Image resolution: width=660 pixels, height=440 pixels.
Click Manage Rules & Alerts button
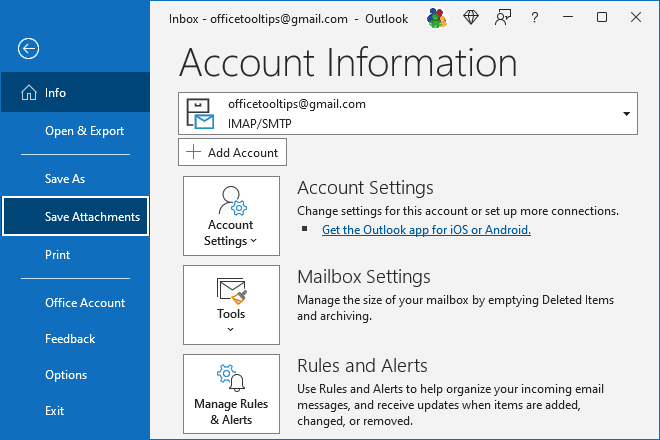[231, 394]
